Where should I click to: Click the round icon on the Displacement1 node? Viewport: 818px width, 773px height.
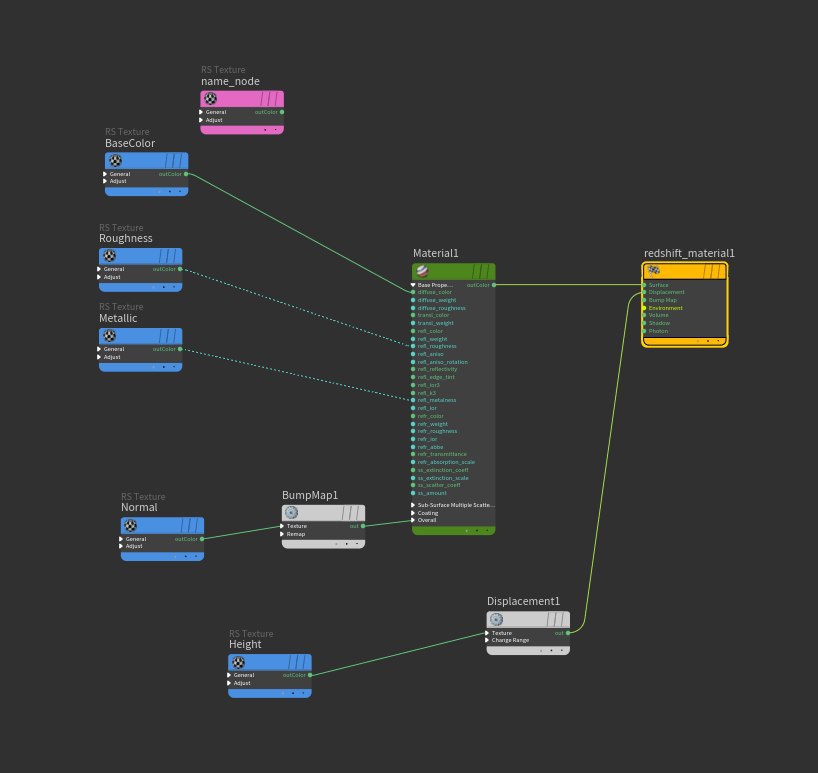point(496,619)
